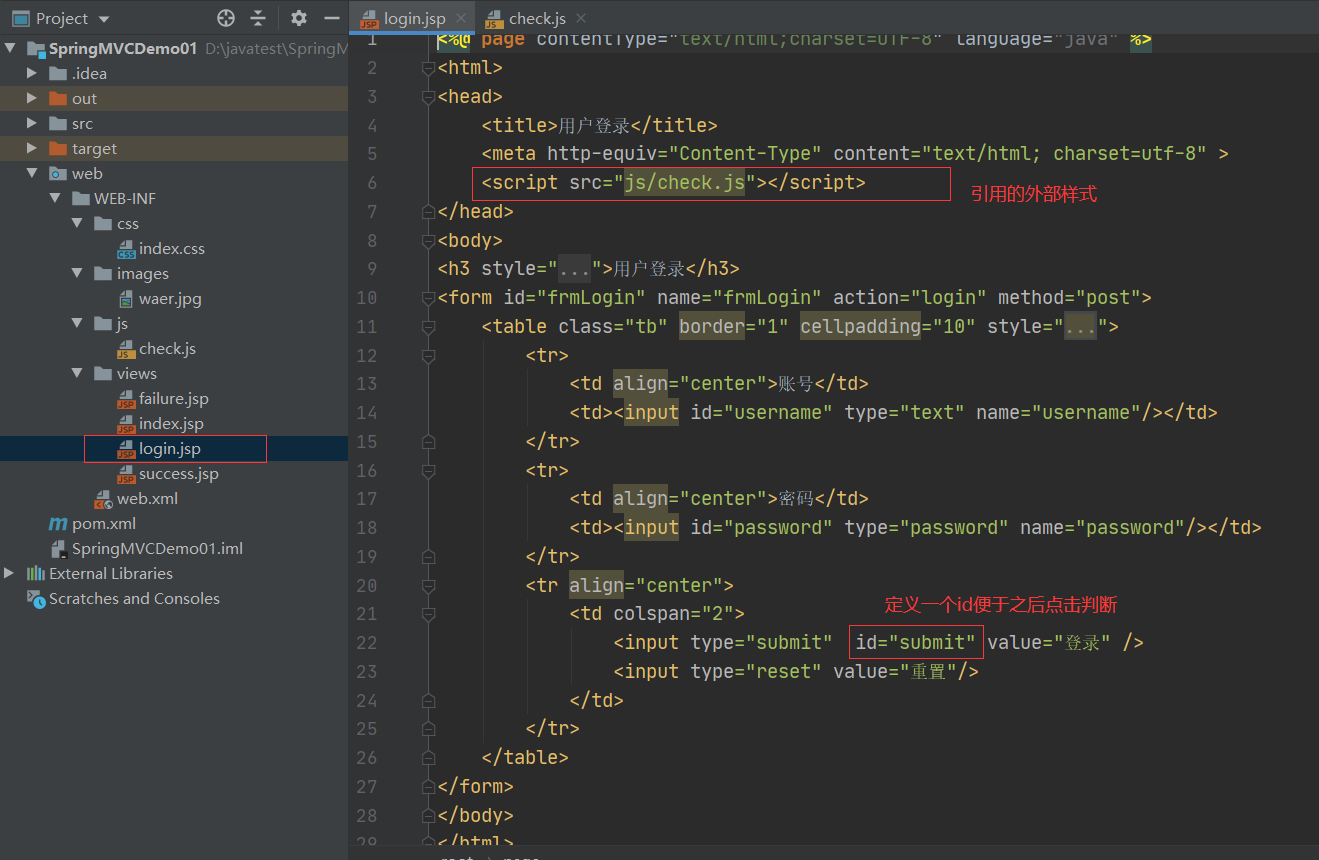Viewport: 1319px width, 860px height.
Task: Collapse all nodes in the Project panel
Action: coord(258,18)
